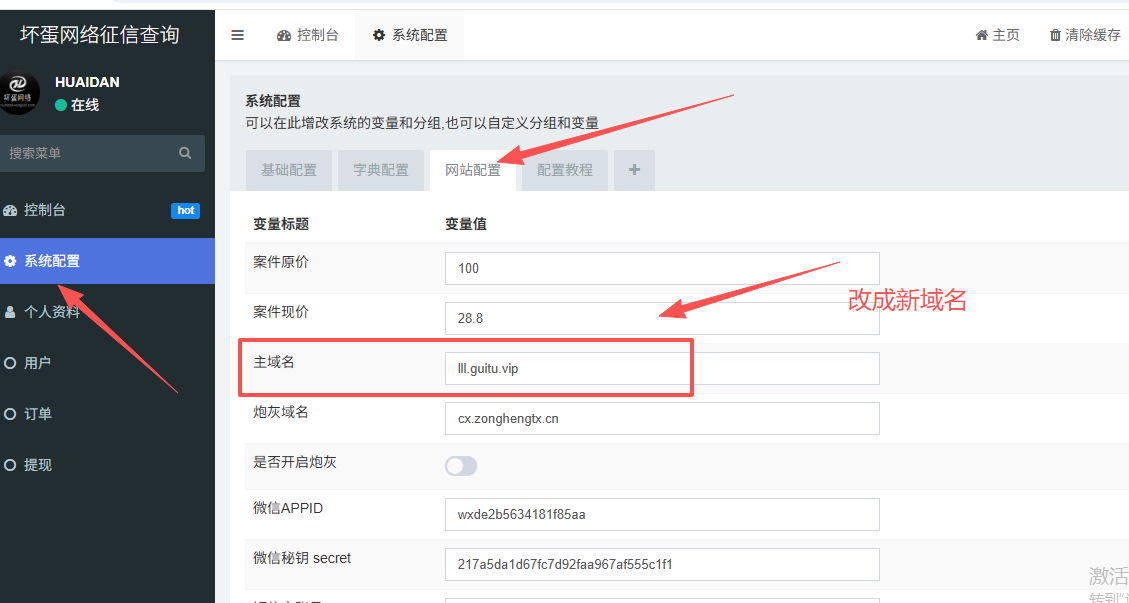Image resolution: width=1129 pixels, height=603 pixels.
Task: Open 个人资料 sidebar item
Action: tap(52, 312)
